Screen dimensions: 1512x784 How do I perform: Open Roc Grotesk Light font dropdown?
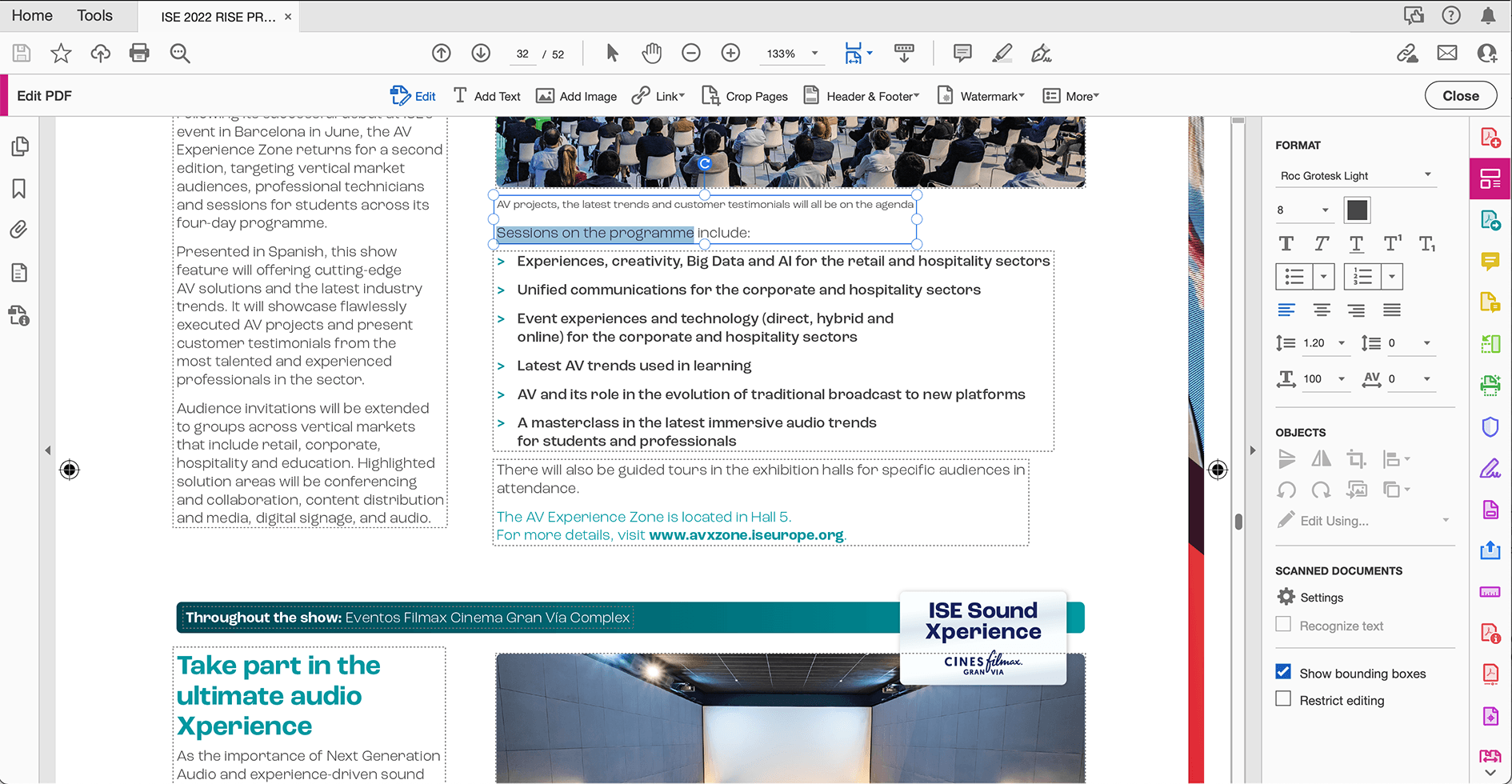point(1355,175)
